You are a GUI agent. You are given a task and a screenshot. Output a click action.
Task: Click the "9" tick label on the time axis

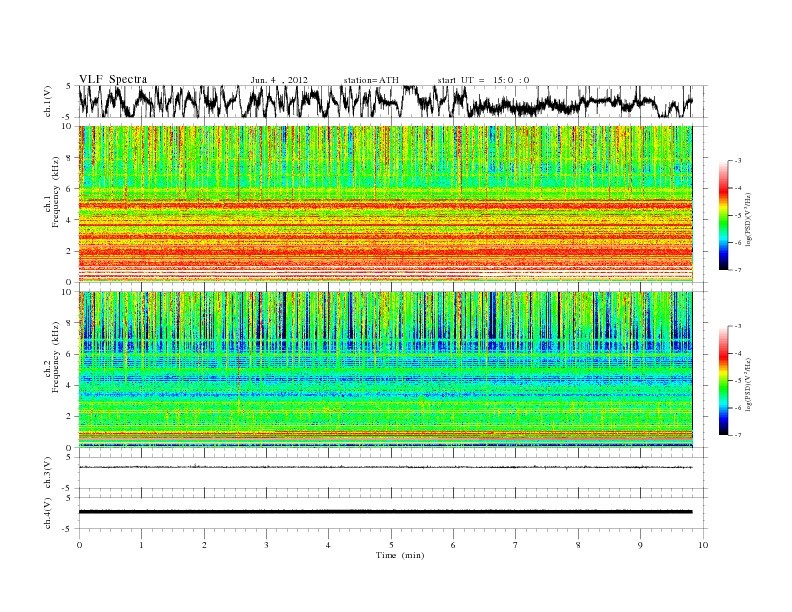(x=640, y=545)
